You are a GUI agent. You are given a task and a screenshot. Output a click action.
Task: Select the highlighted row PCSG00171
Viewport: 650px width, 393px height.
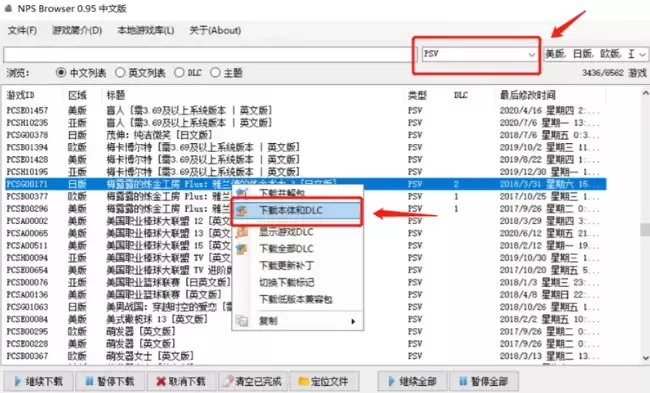tap(305, 184)
